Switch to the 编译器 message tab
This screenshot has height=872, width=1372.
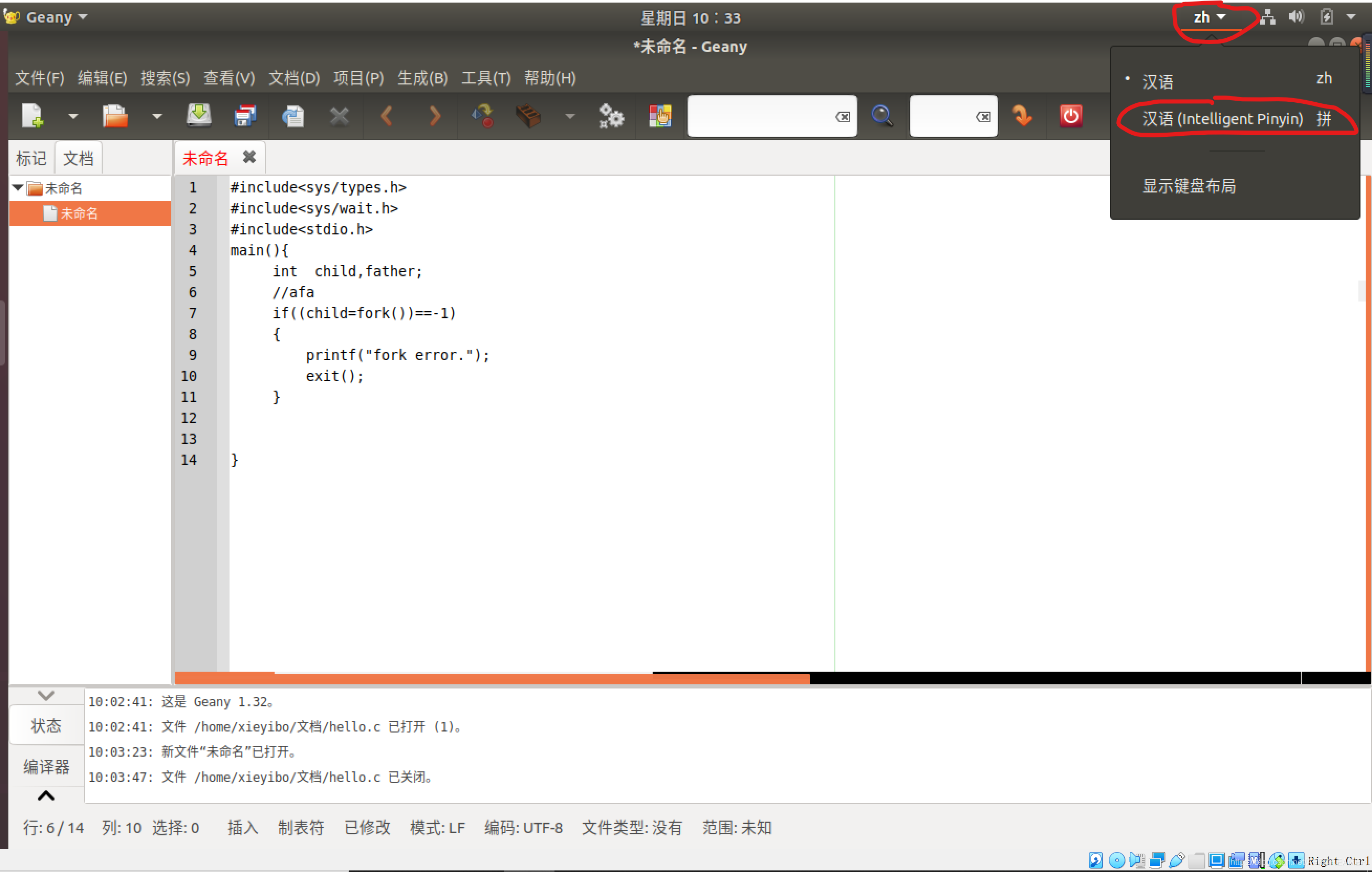(46, 767)
